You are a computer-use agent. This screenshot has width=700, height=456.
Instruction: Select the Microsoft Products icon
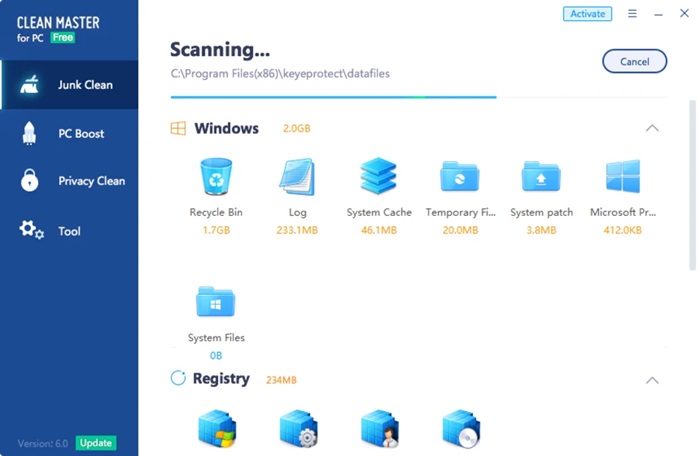tap(622, 177)
